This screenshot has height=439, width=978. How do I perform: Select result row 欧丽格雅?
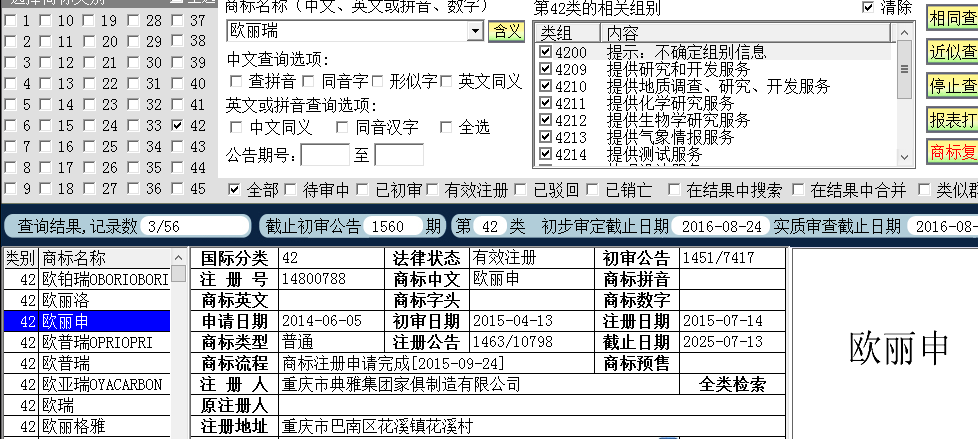point(87,427)
